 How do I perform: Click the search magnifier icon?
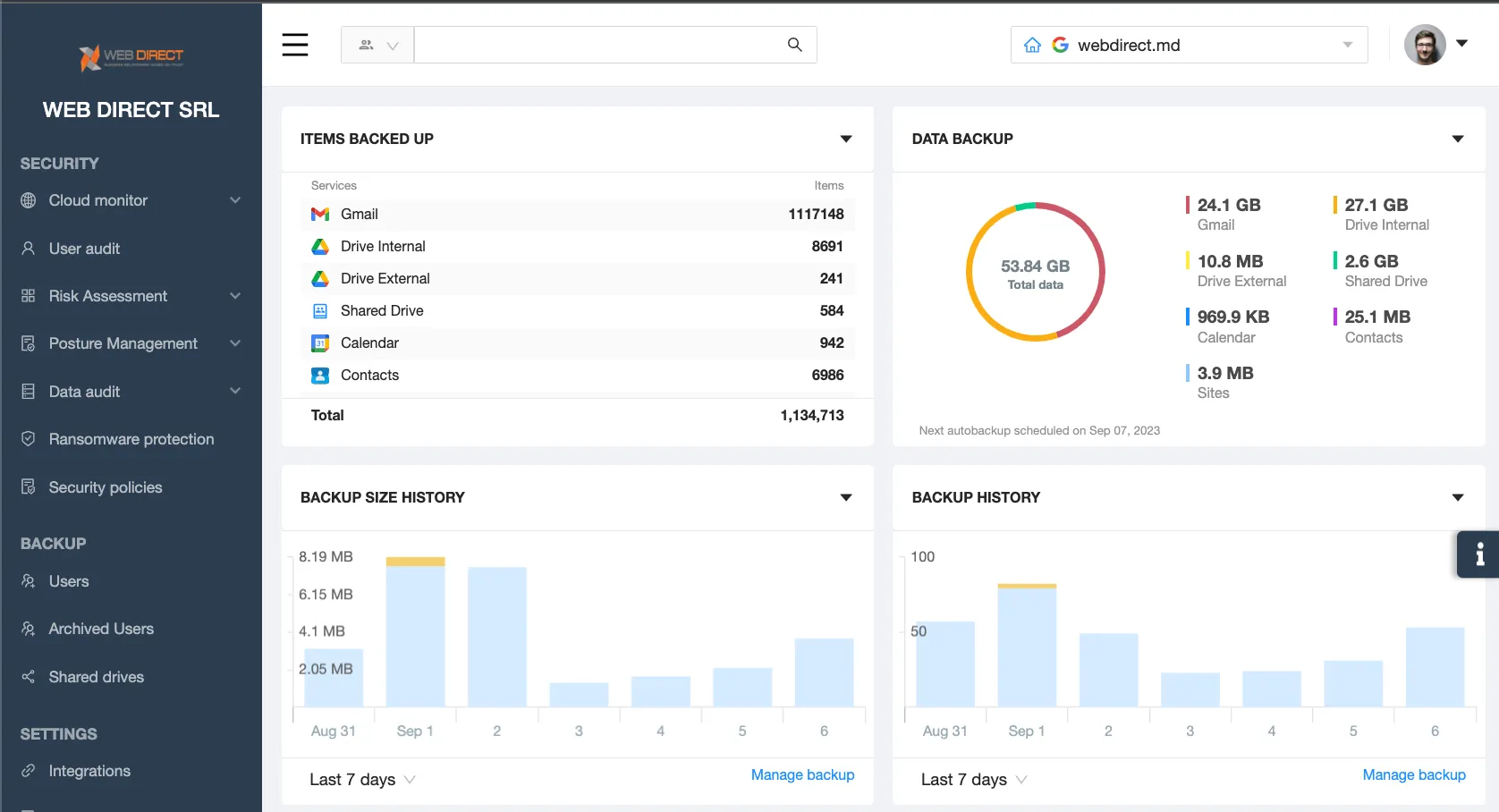(794, 45)
